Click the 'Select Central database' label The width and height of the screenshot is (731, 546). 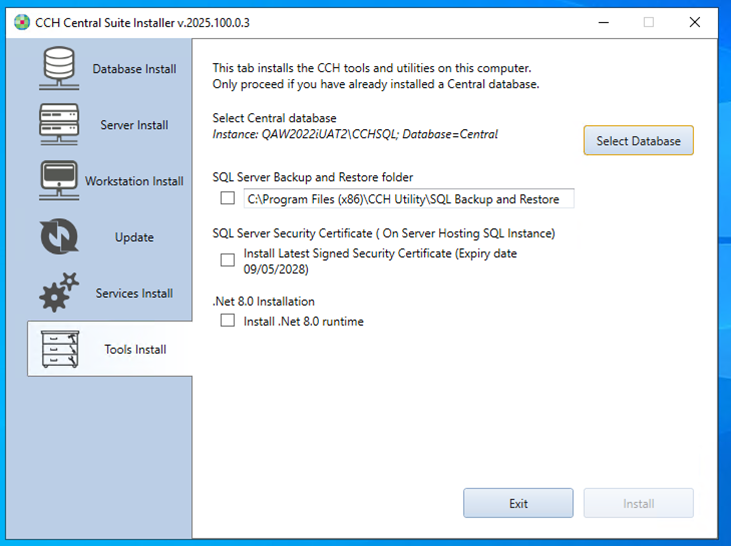point(275,118)
